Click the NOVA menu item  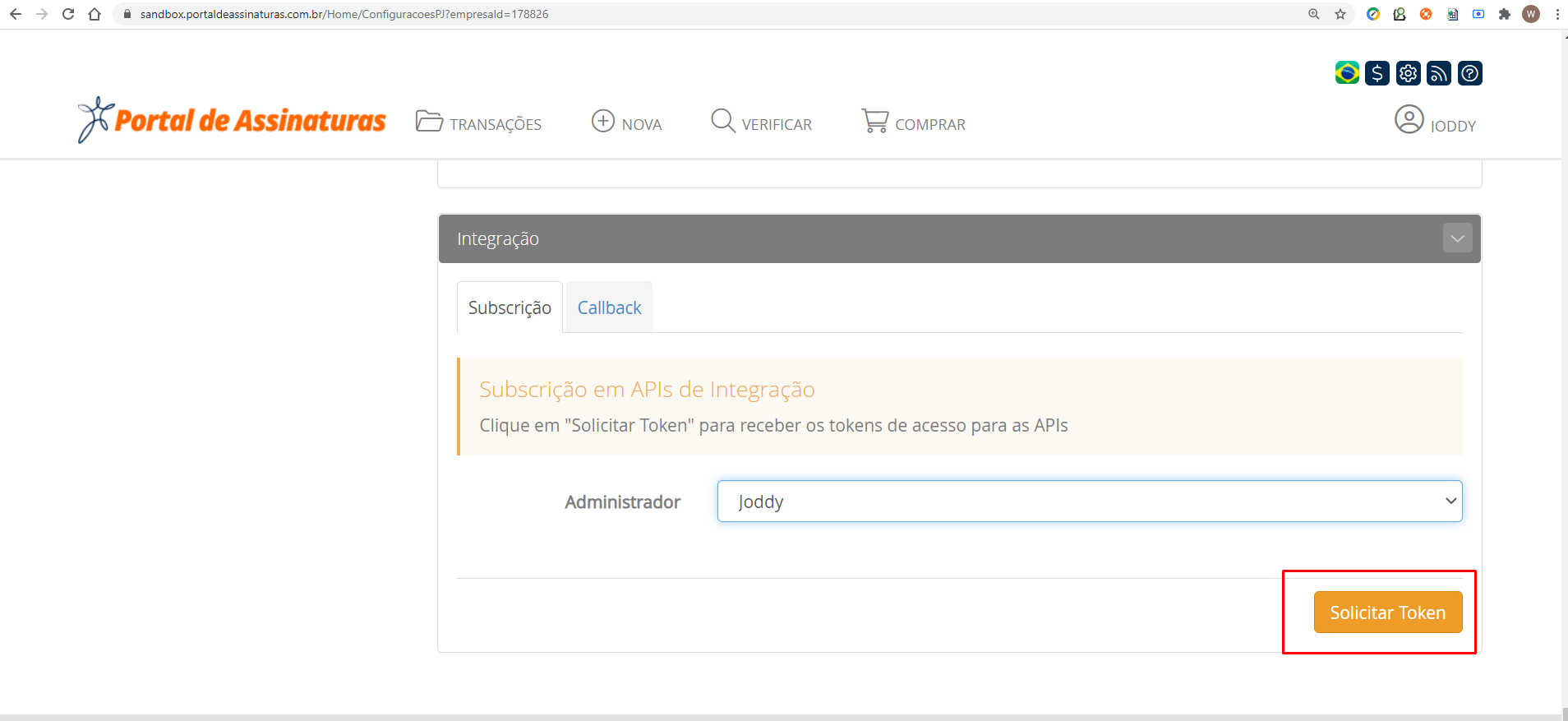pos(627,123)
